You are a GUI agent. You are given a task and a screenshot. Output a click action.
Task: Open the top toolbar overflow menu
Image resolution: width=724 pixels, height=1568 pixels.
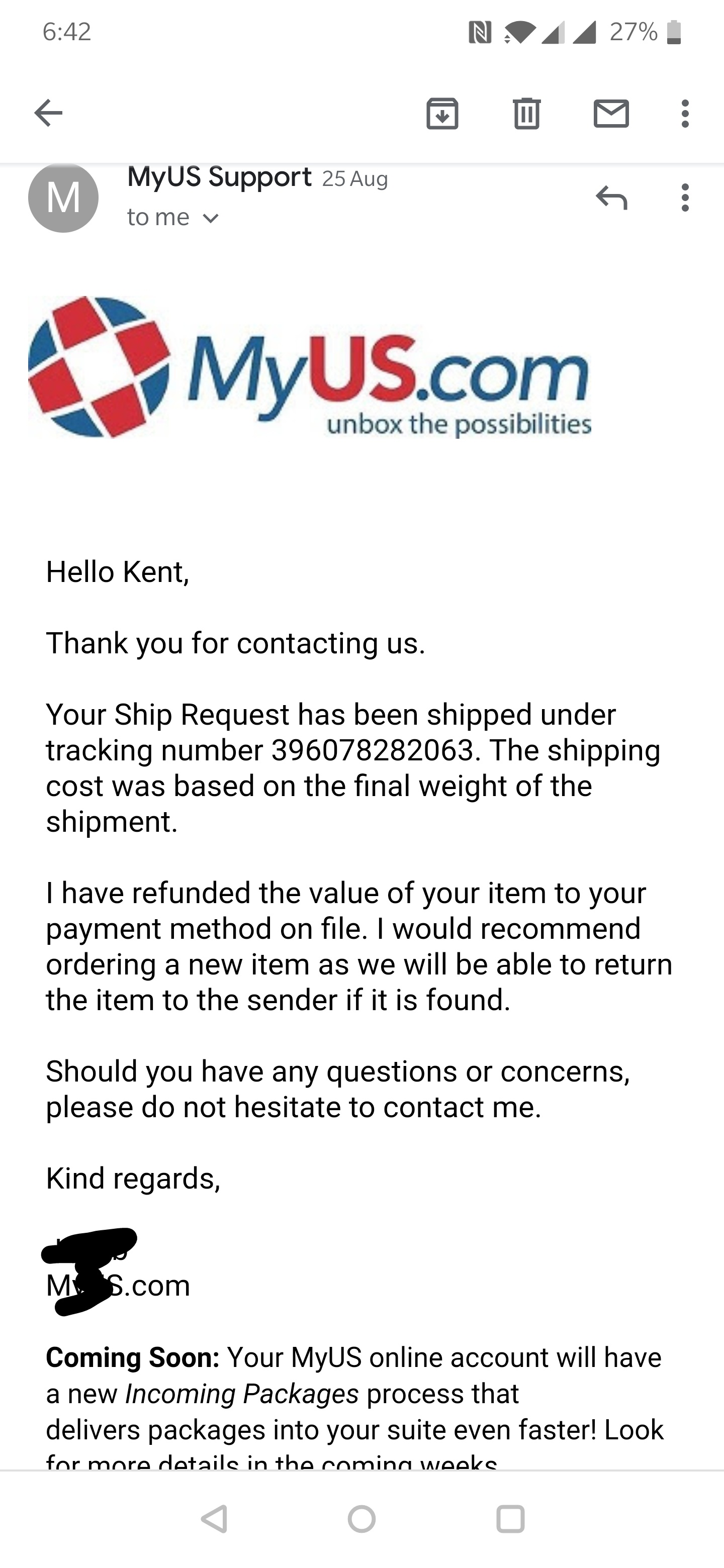[685, 113]
